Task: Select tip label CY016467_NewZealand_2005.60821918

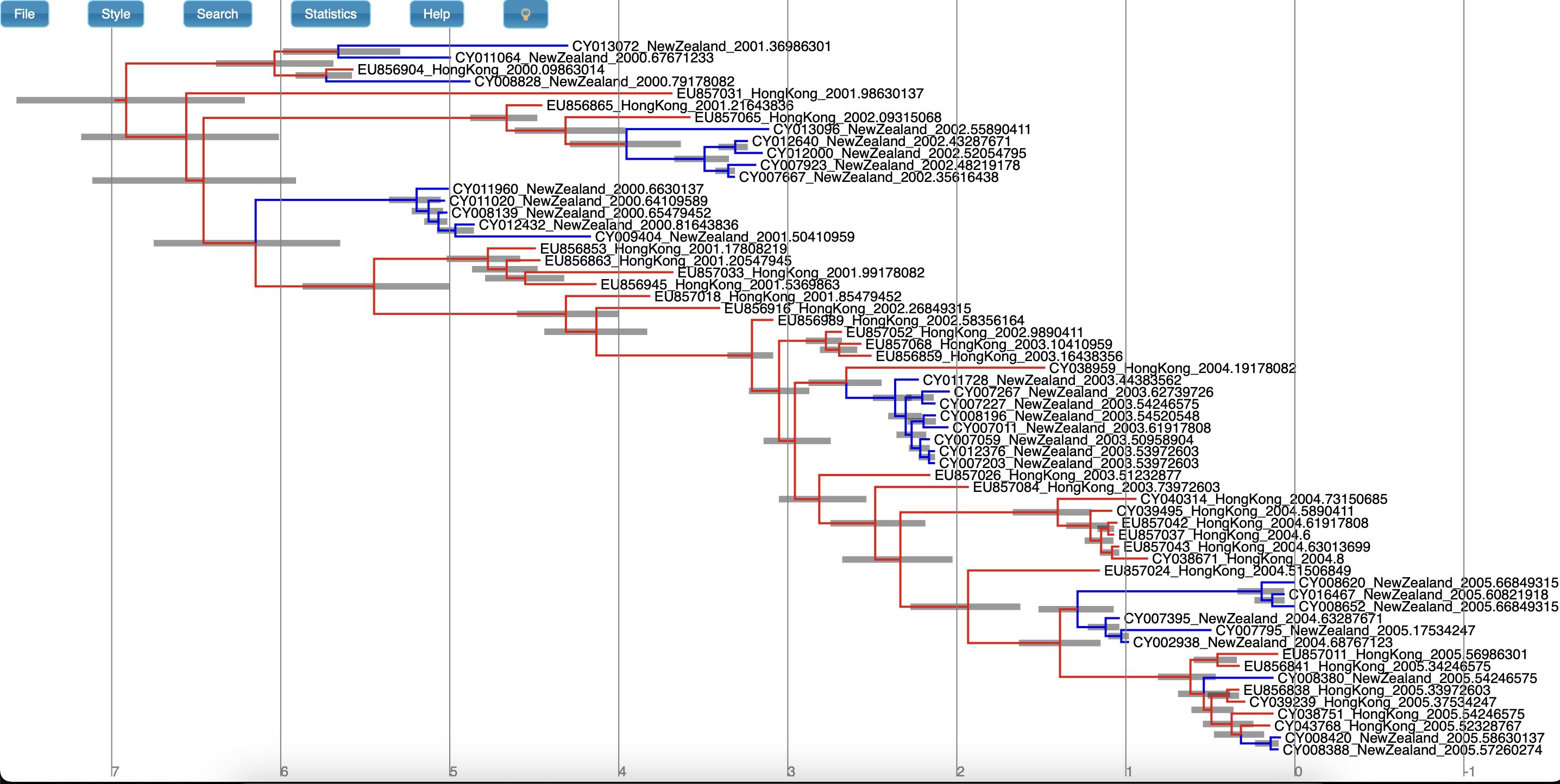Action: click(1418, 595)
